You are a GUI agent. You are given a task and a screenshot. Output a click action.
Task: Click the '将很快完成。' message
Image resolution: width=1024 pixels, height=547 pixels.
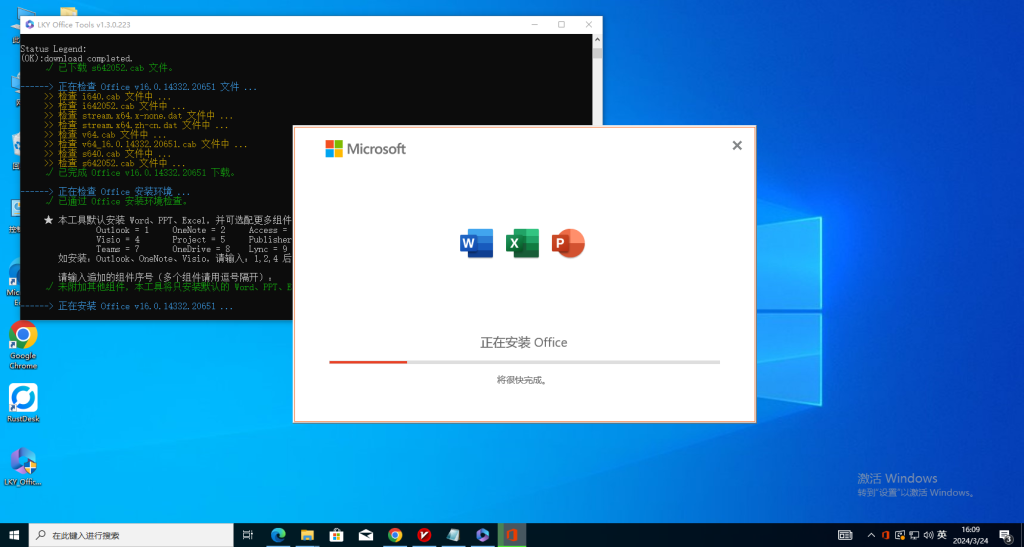(522, 380)
